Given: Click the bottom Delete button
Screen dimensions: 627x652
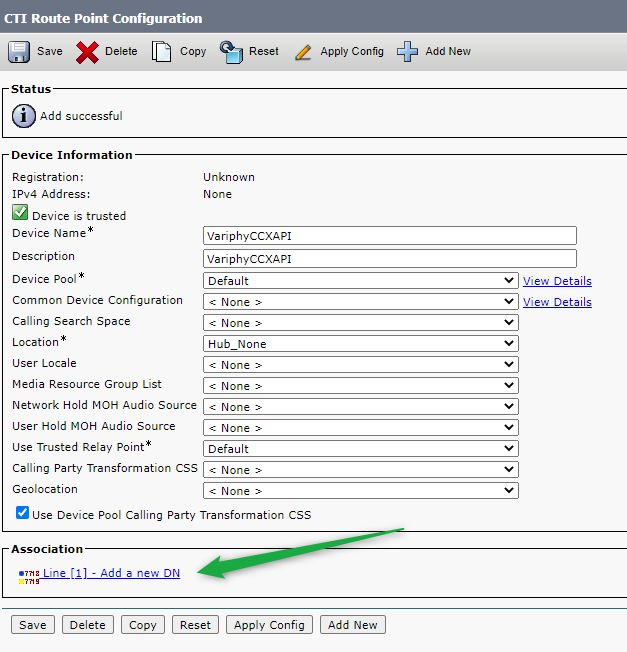Looking at the screenshot, I should pos(88,625).
